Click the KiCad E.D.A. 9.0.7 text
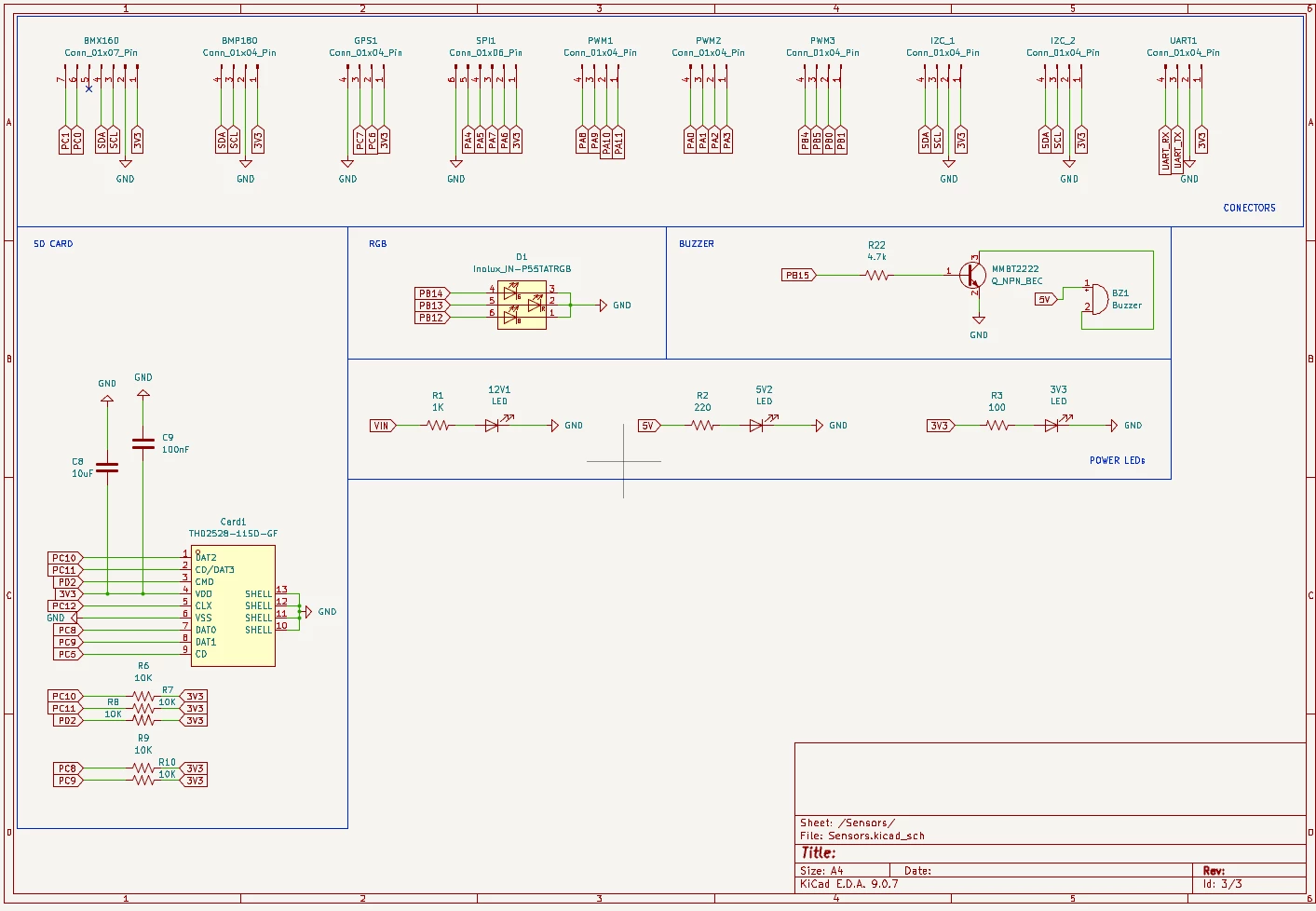This screenshot has height=911, width=1316. [x=849, y=884]
